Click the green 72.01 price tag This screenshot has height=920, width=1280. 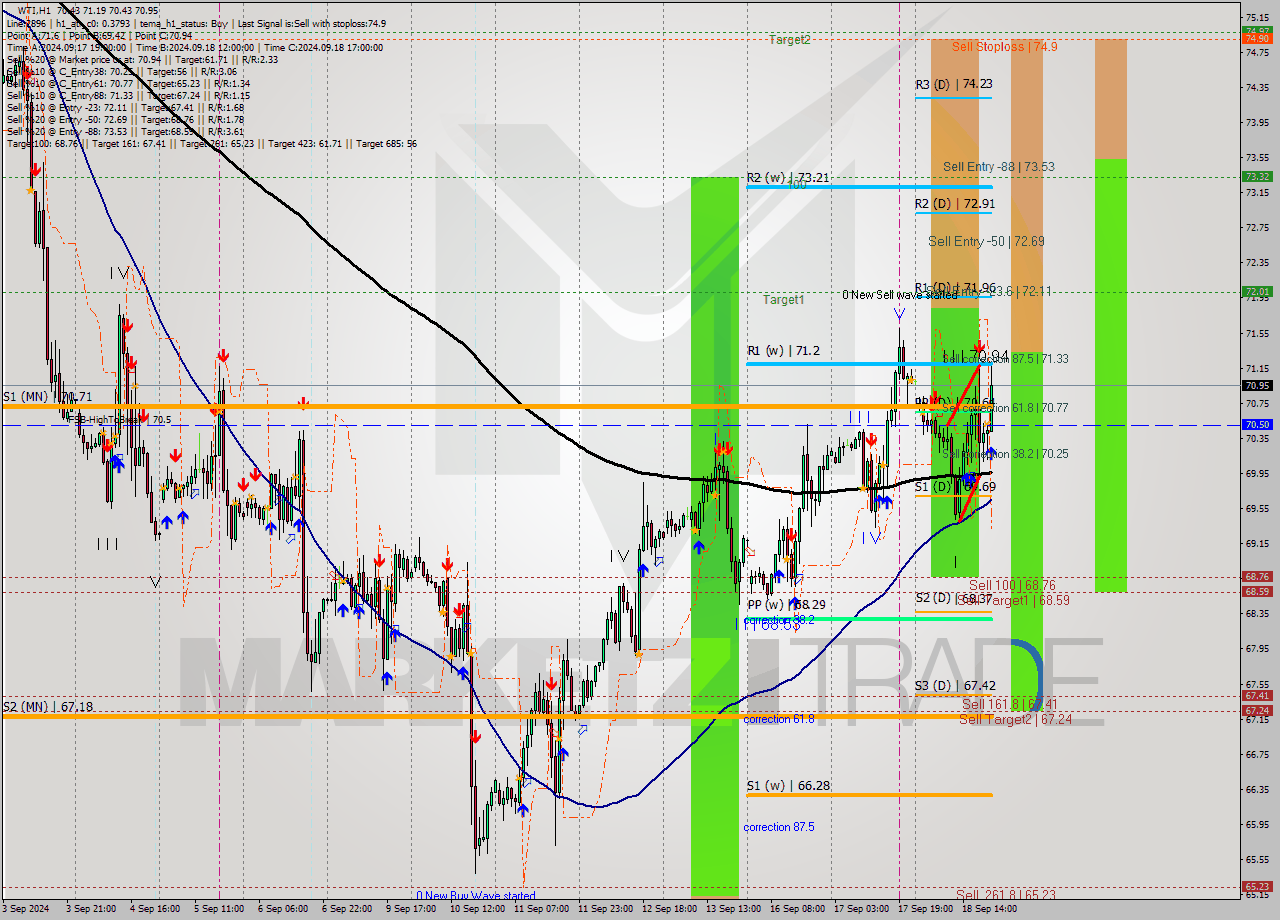point(1257,292)
